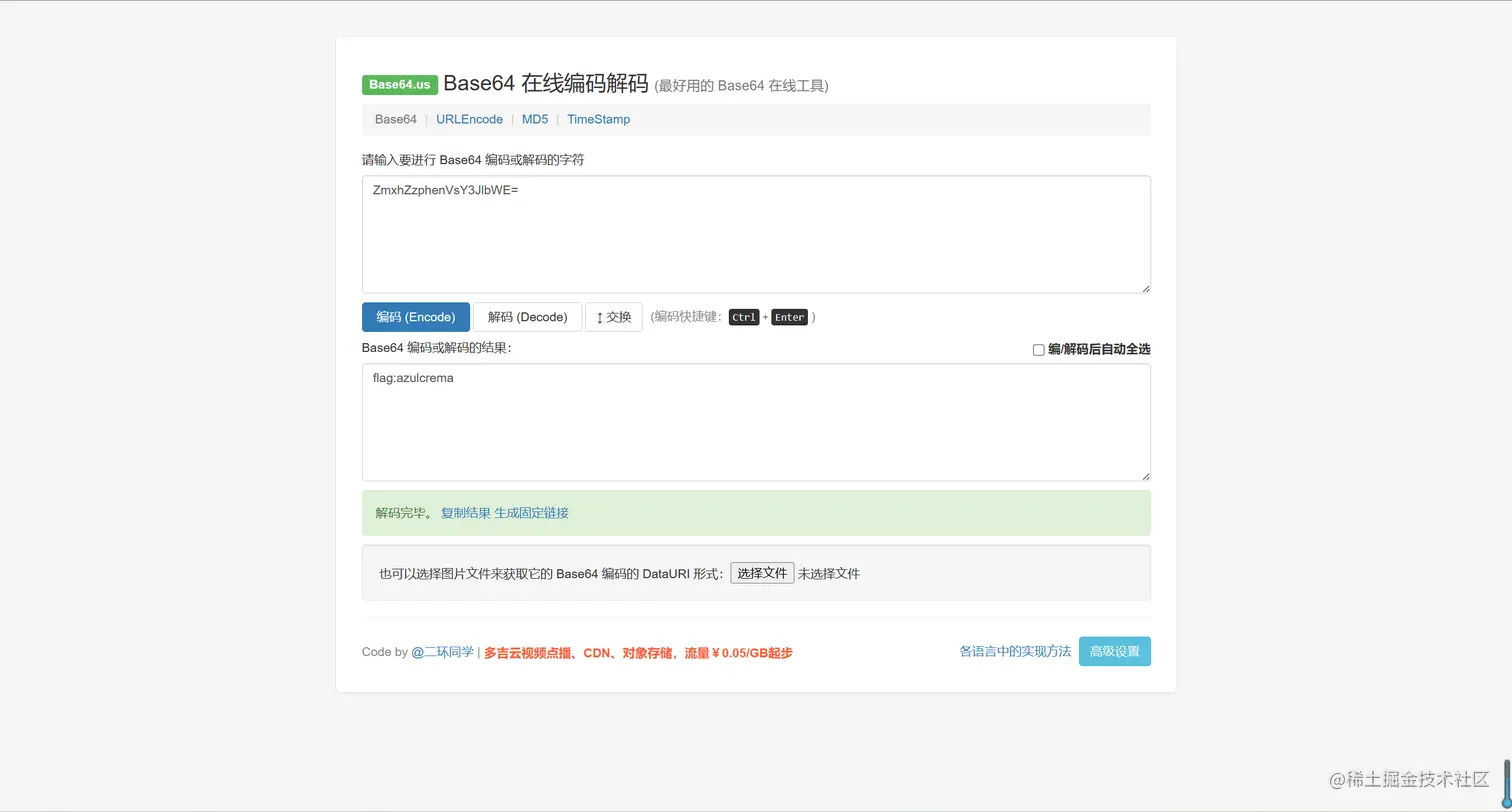Click the input textarea resize handle
Viewport: 1512px width, 812px height.
[x=1145, y=287]
